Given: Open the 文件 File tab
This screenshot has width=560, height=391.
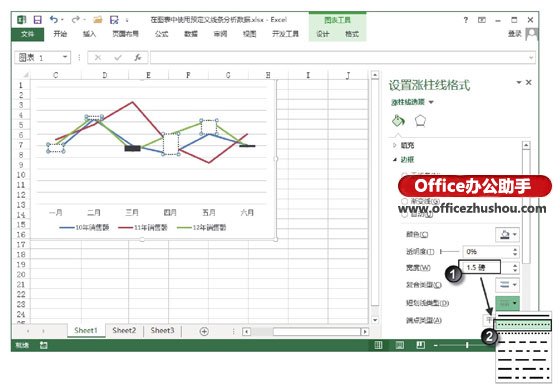Looking at the screenshot, I should [x=28, y=34].
